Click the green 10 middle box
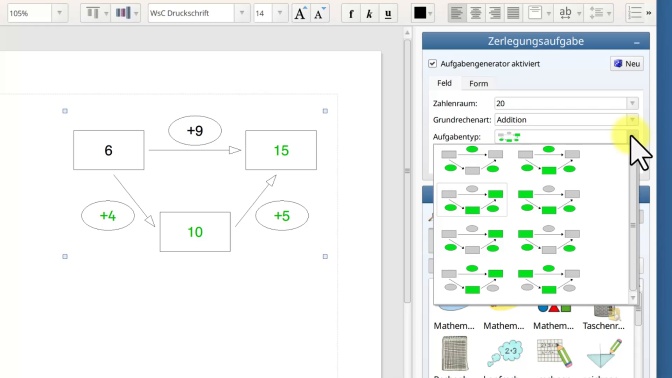The width and height of the screenshot is (672, 378). (195, 232)
